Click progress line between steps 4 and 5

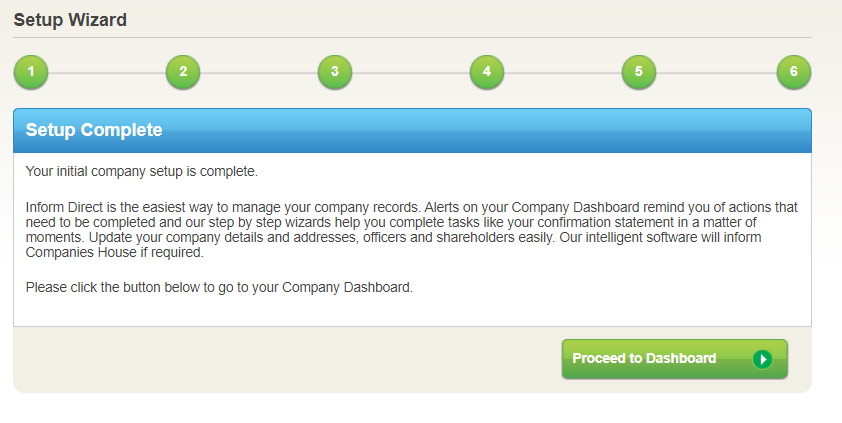563,72
